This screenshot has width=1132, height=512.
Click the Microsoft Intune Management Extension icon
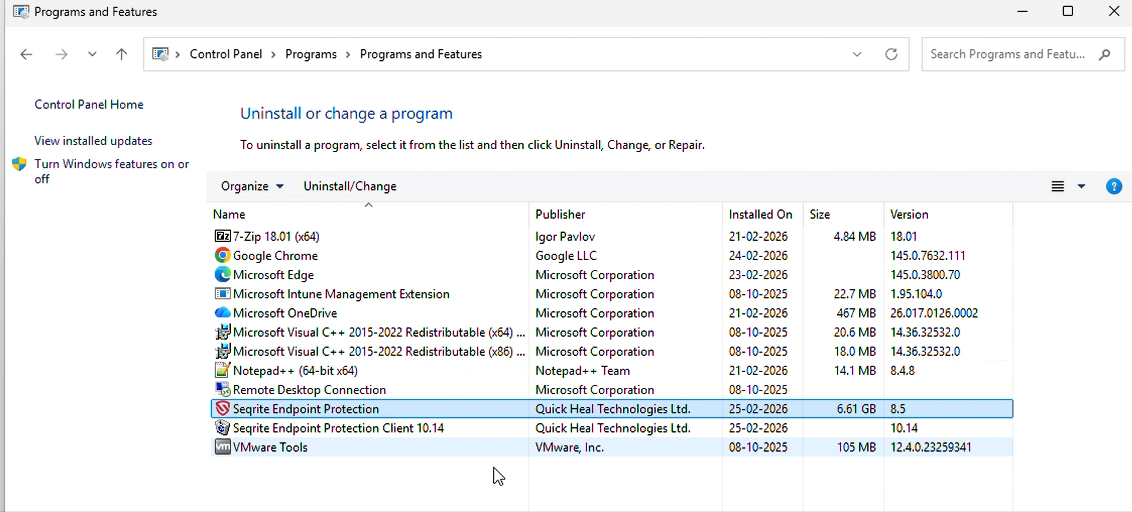coord(222,294)
